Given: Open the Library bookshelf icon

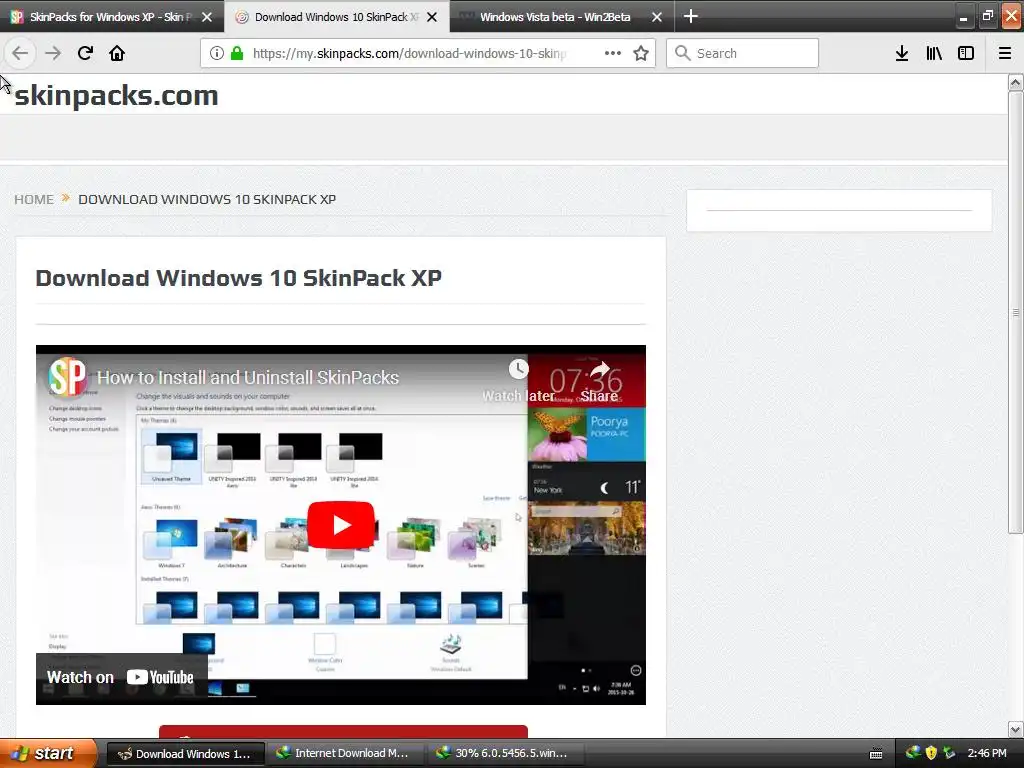Looking at the screenshot, I should (x=934, y=54).
